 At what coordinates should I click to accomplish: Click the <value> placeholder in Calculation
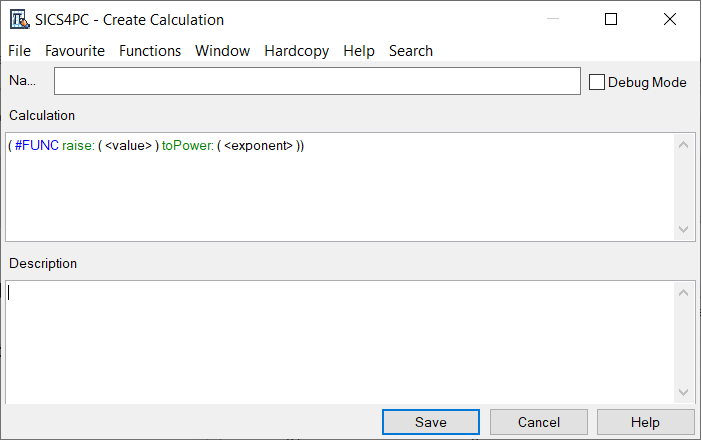coord(128,146)
